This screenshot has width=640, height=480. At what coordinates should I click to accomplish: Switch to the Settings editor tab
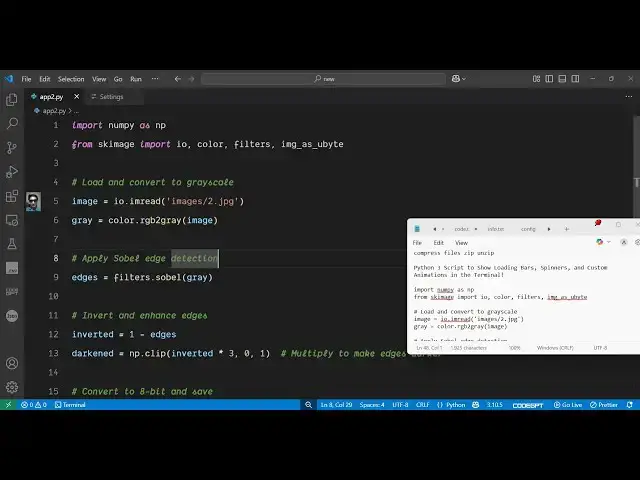(112, 97)
